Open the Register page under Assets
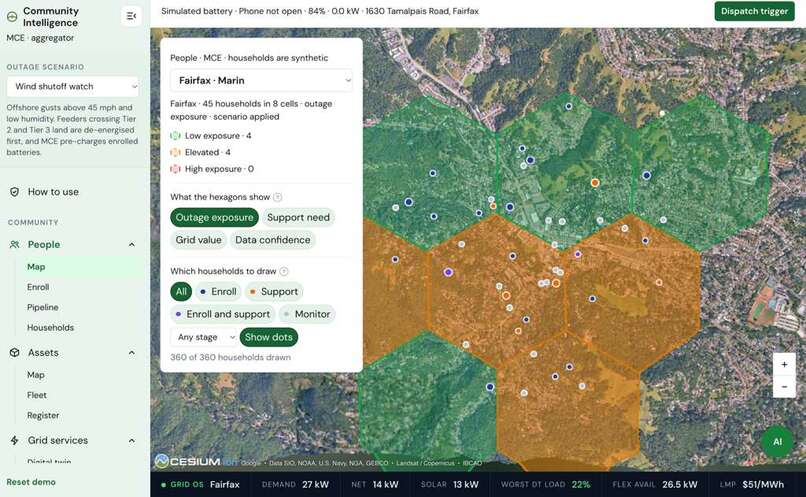 (43, 415)
